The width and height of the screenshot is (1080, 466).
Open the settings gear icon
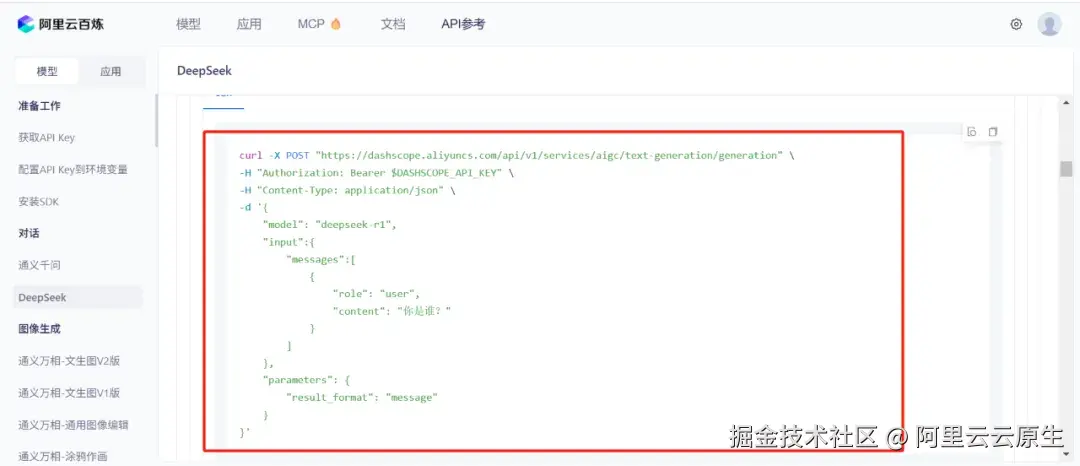pos(1016,24)
